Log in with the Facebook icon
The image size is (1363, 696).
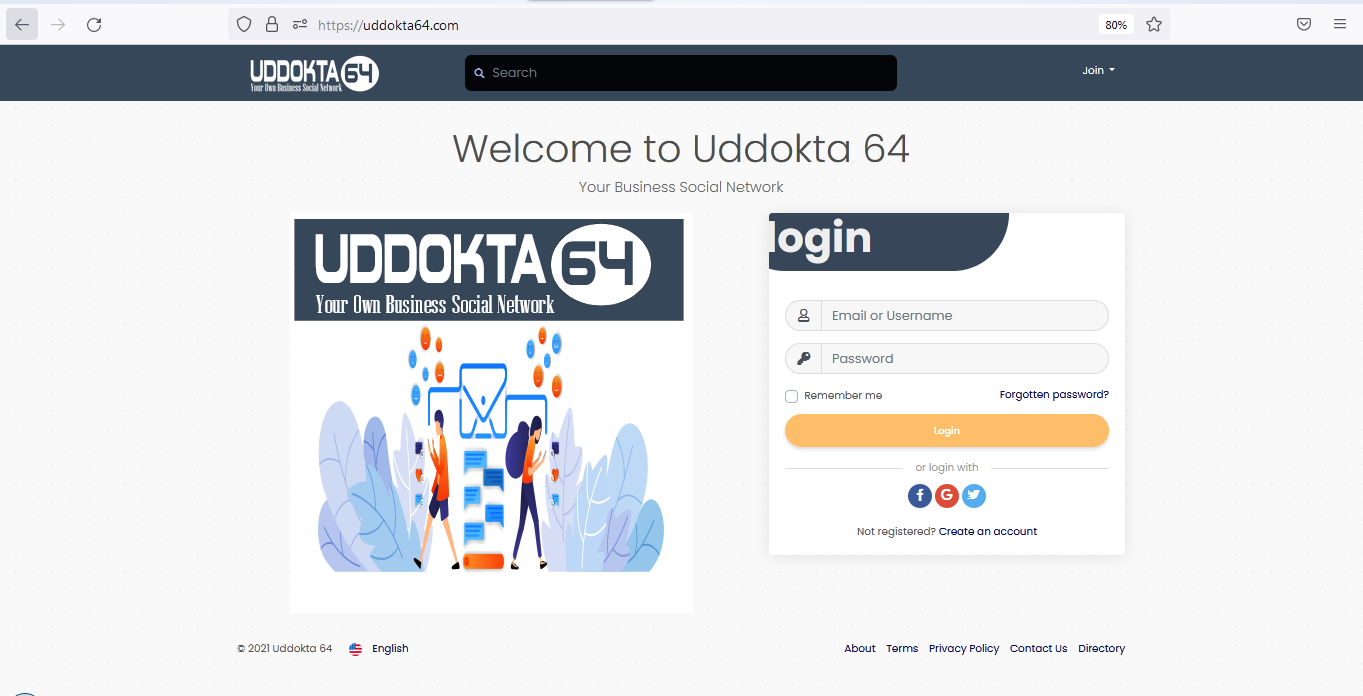[920, 495]
